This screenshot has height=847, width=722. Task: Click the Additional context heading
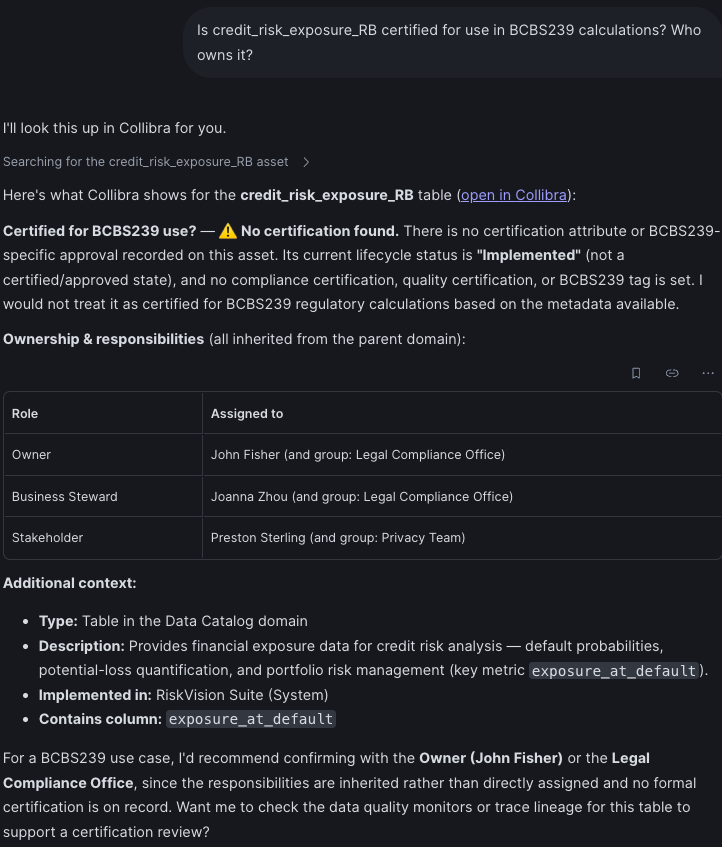(x=70, y=583)
